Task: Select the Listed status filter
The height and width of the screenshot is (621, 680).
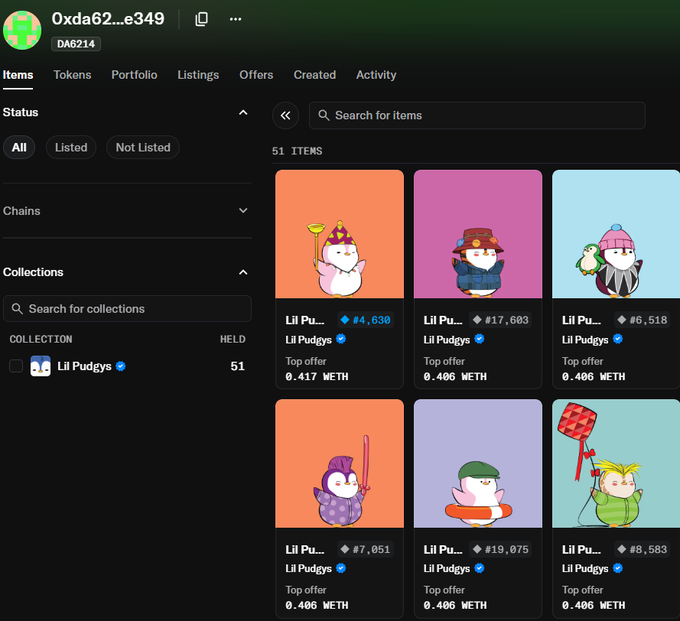Action: 71,147
